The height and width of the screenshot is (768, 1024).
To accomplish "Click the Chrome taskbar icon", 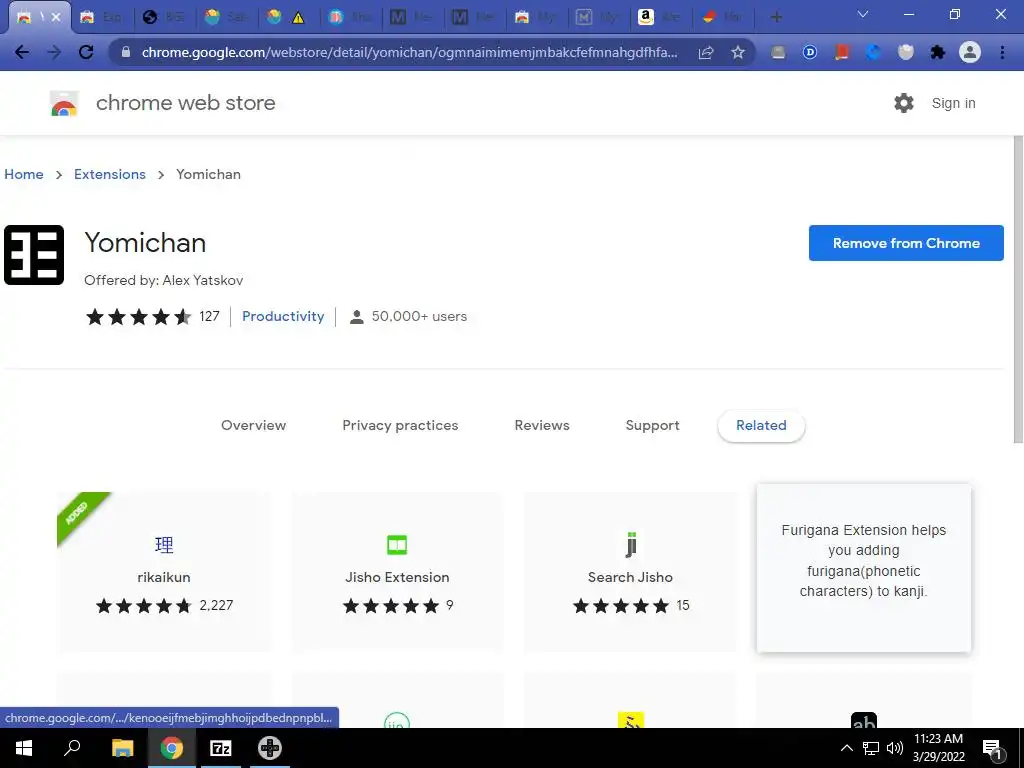I will [x=172, y=748].
